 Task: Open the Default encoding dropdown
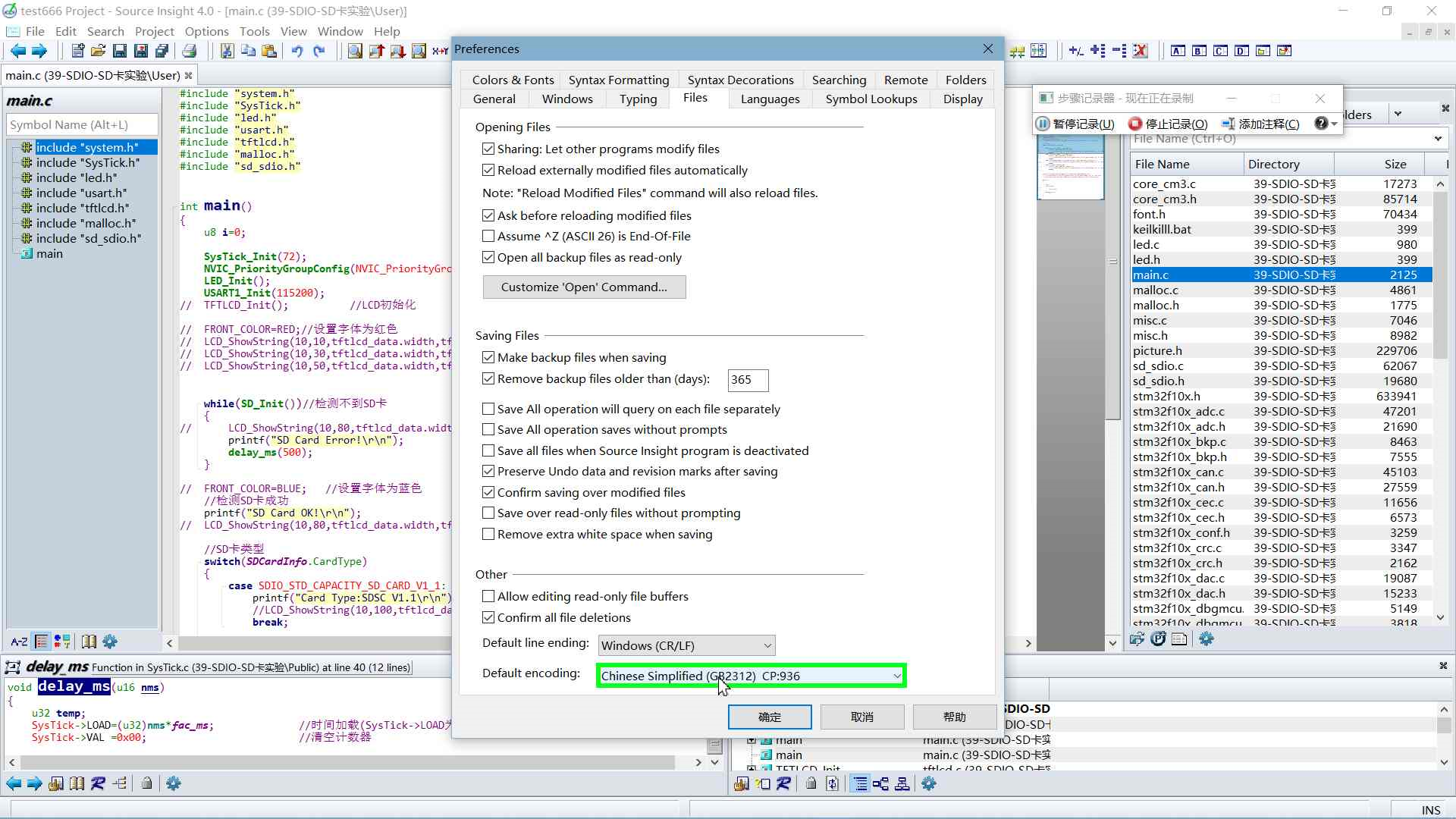click(x=751, y=676)
